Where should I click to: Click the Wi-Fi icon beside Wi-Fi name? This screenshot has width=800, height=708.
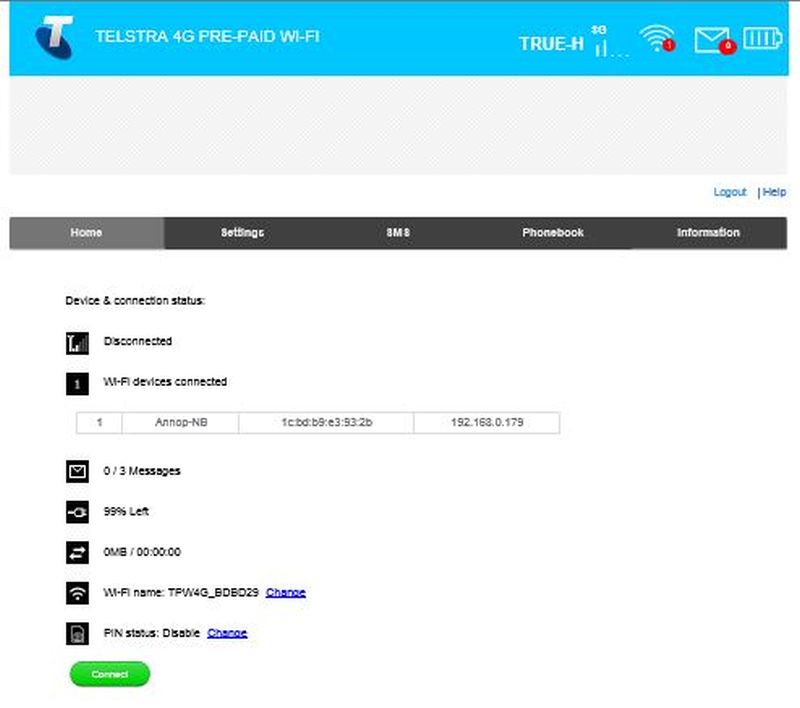[77, 593]
